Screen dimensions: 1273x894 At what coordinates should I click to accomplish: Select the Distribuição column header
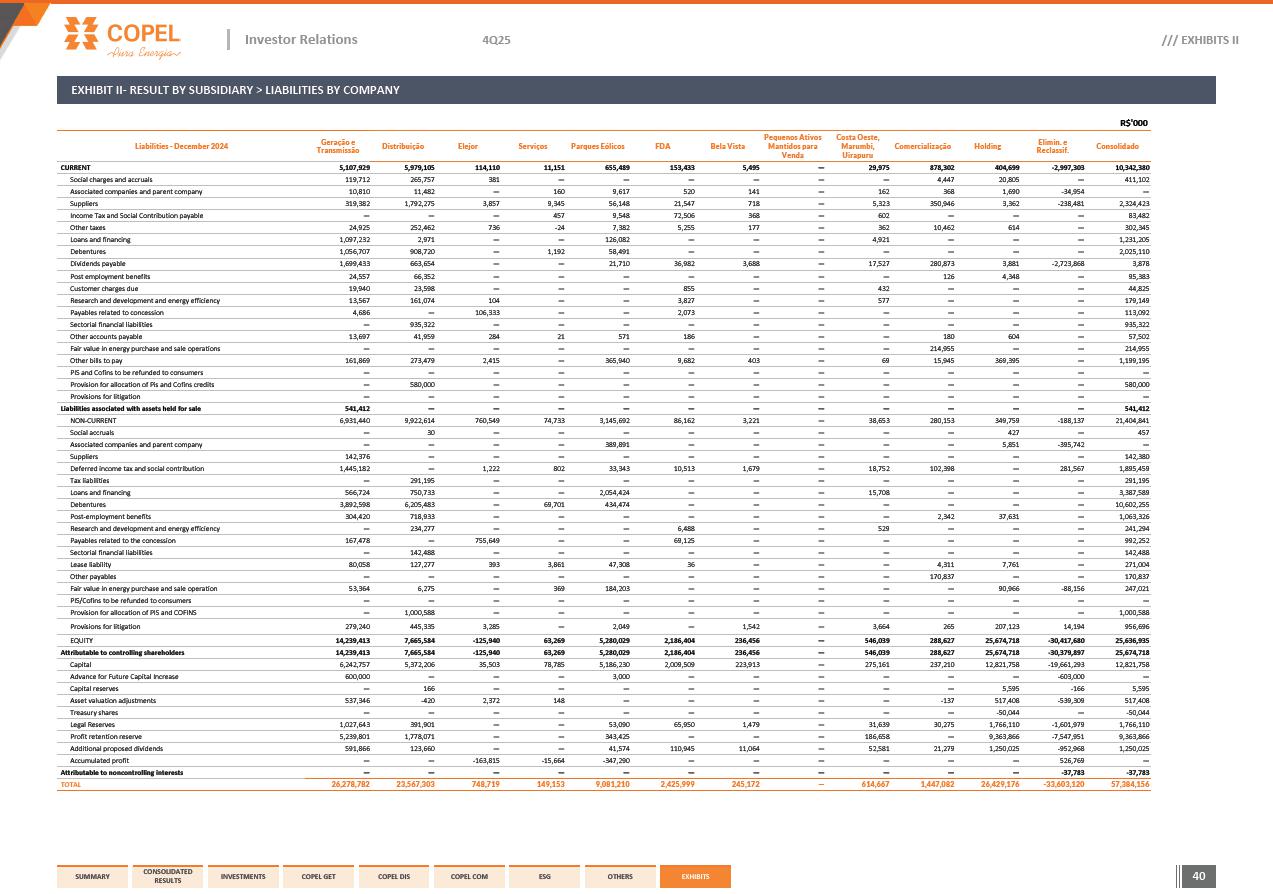[x=403, y=147]
